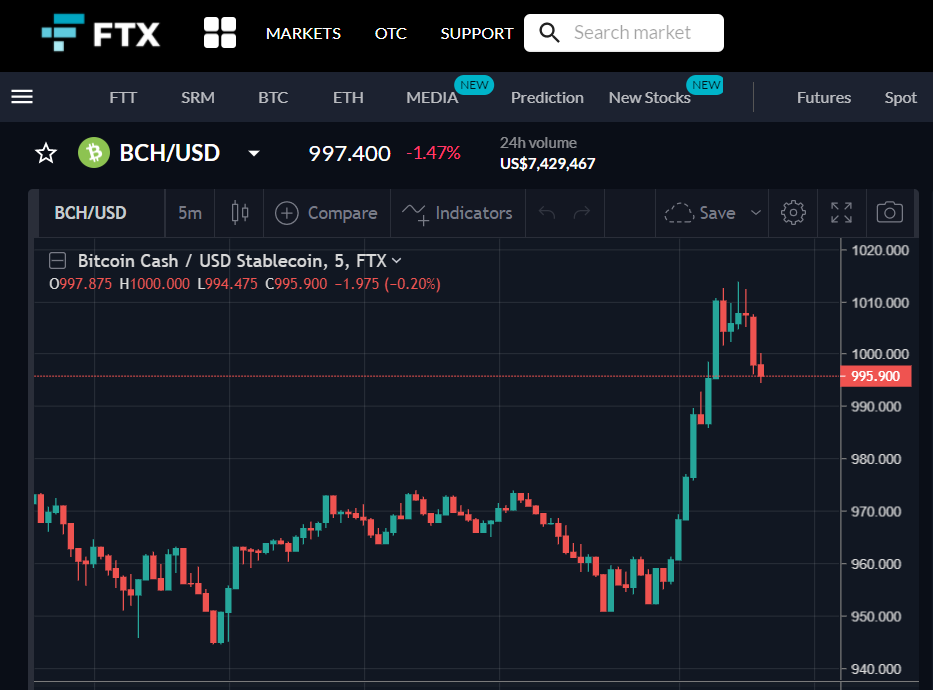Expand the Save dropdown arrow
The height and width of the screenshot is (690, 933).
point(756,213)
